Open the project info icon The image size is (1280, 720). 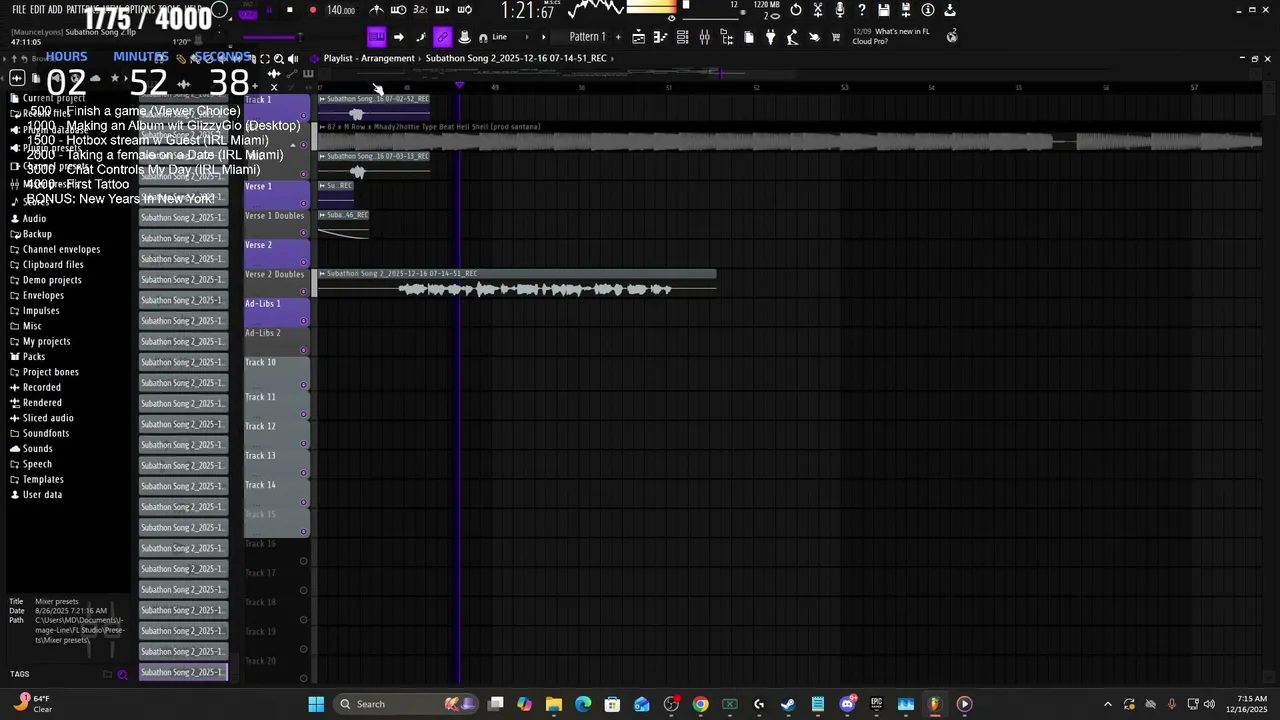tap(928, 10)
